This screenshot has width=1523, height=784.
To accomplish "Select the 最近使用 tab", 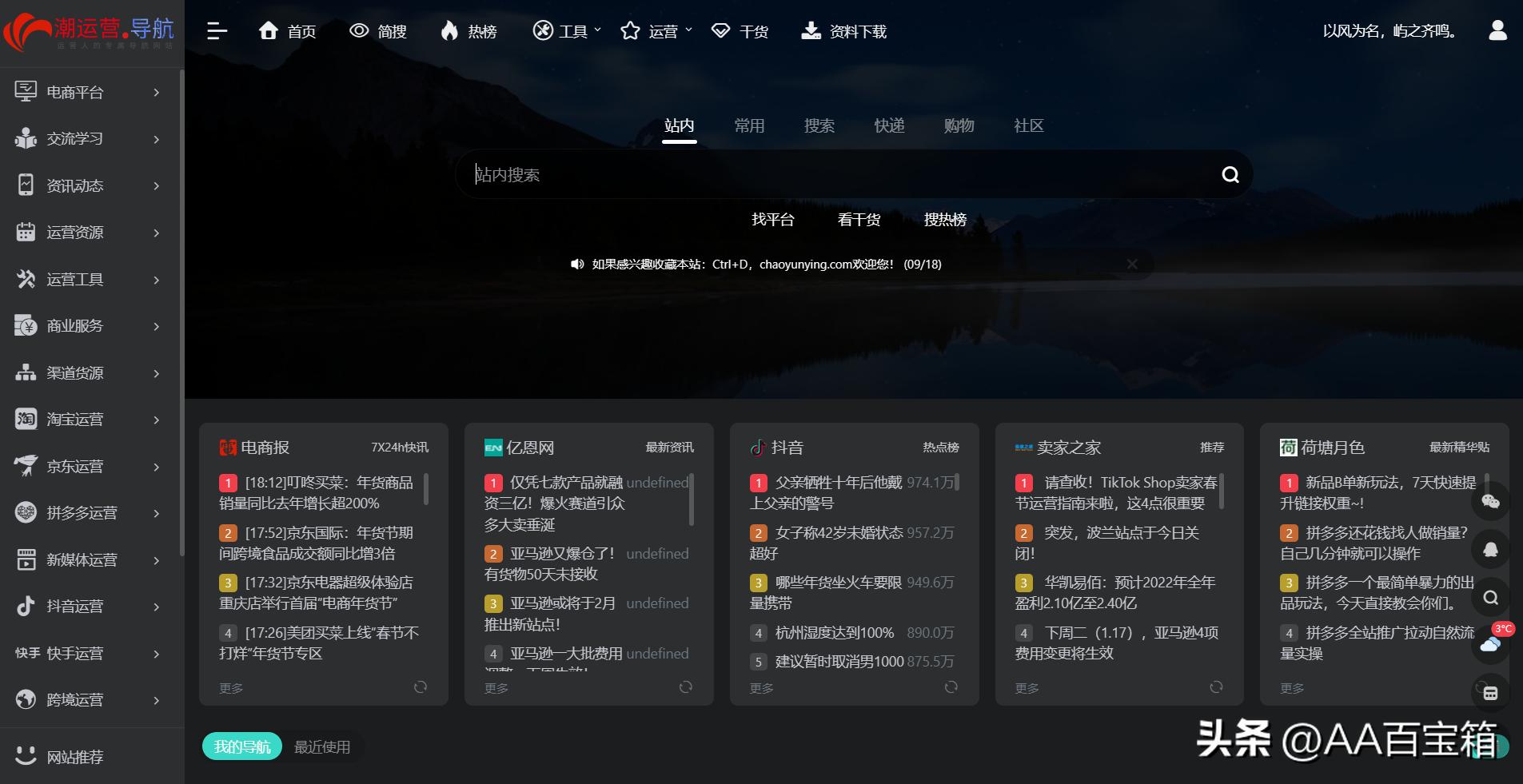I will pos(321,746).
